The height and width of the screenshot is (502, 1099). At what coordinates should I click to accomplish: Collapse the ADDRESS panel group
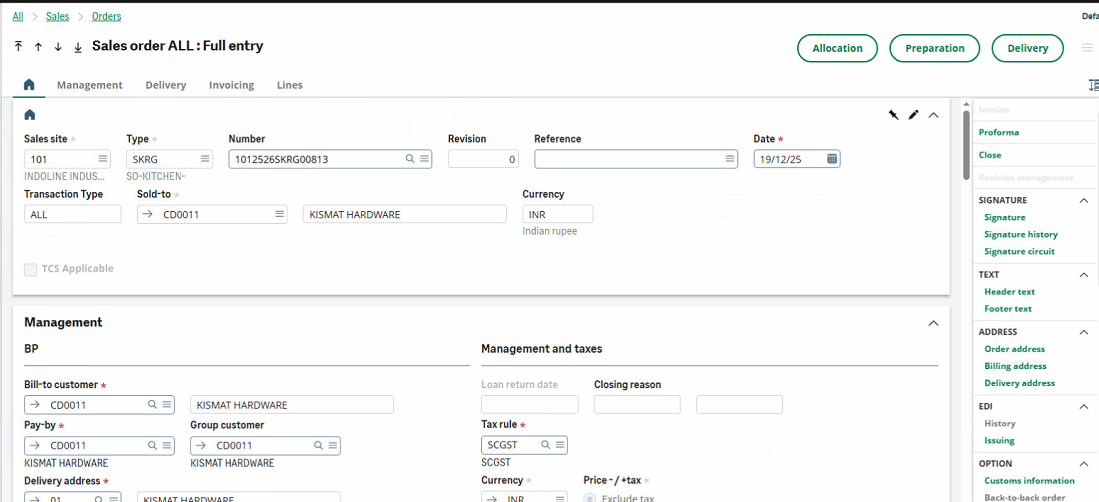(1084, 332)
